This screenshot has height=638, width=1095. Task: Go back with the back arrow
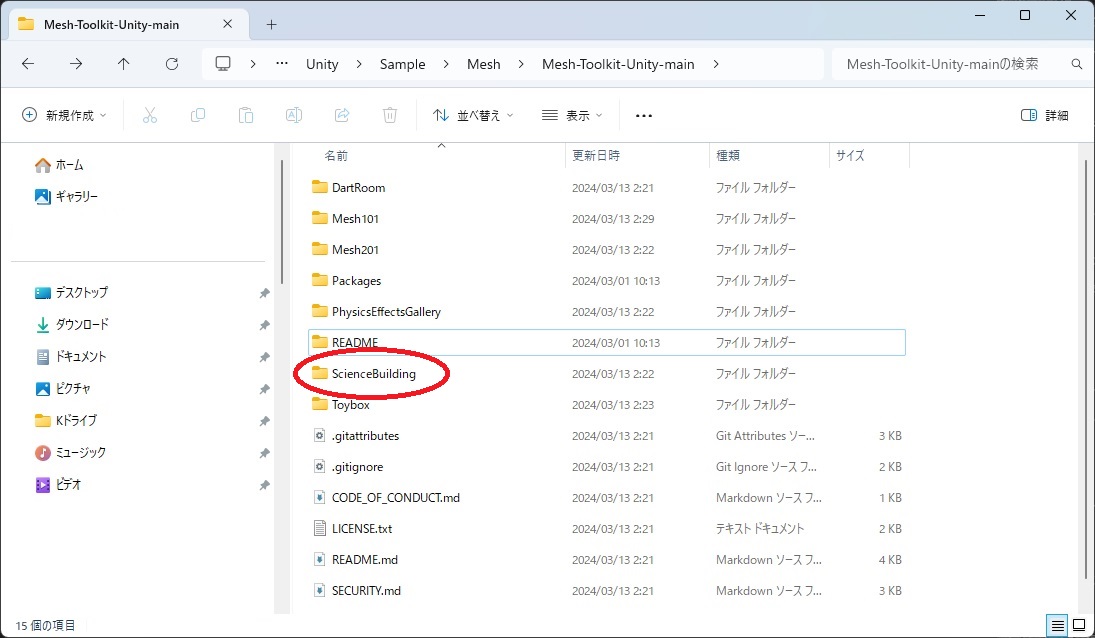pyautogui.click(x=28, y=64)
